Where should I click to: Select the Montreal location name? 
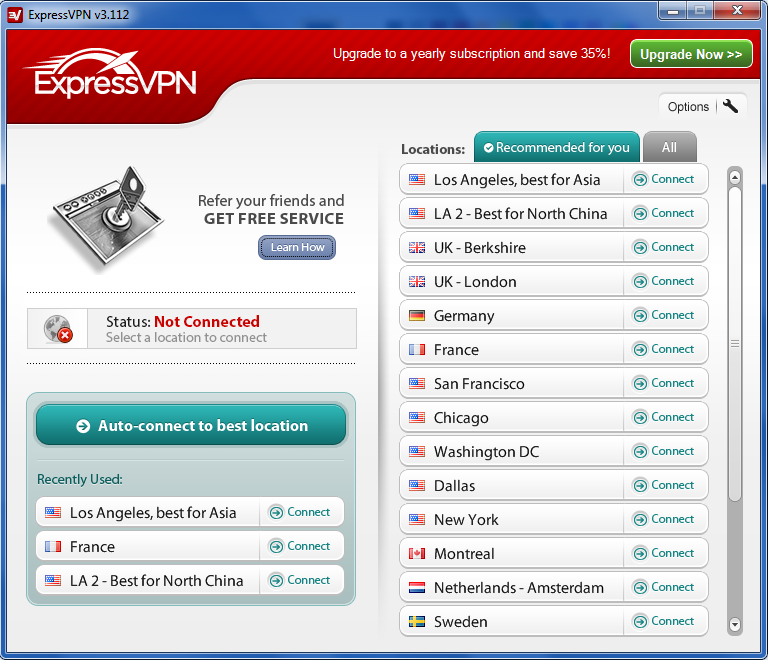(x=464, y=554)
